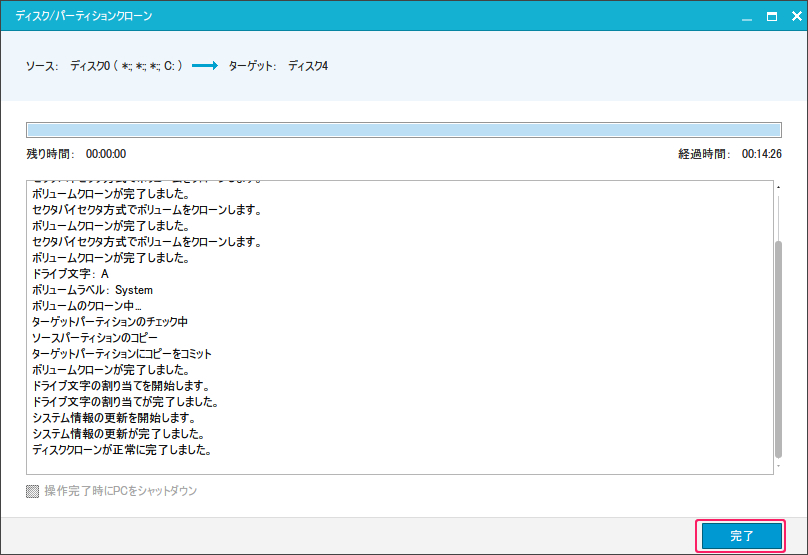Click the log scrollbar thumb

pos(778,349)
